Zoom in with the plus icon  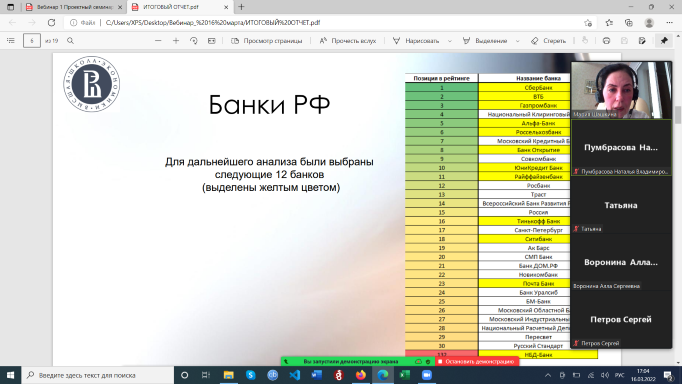pyautogui.click(x=176, y=40)
